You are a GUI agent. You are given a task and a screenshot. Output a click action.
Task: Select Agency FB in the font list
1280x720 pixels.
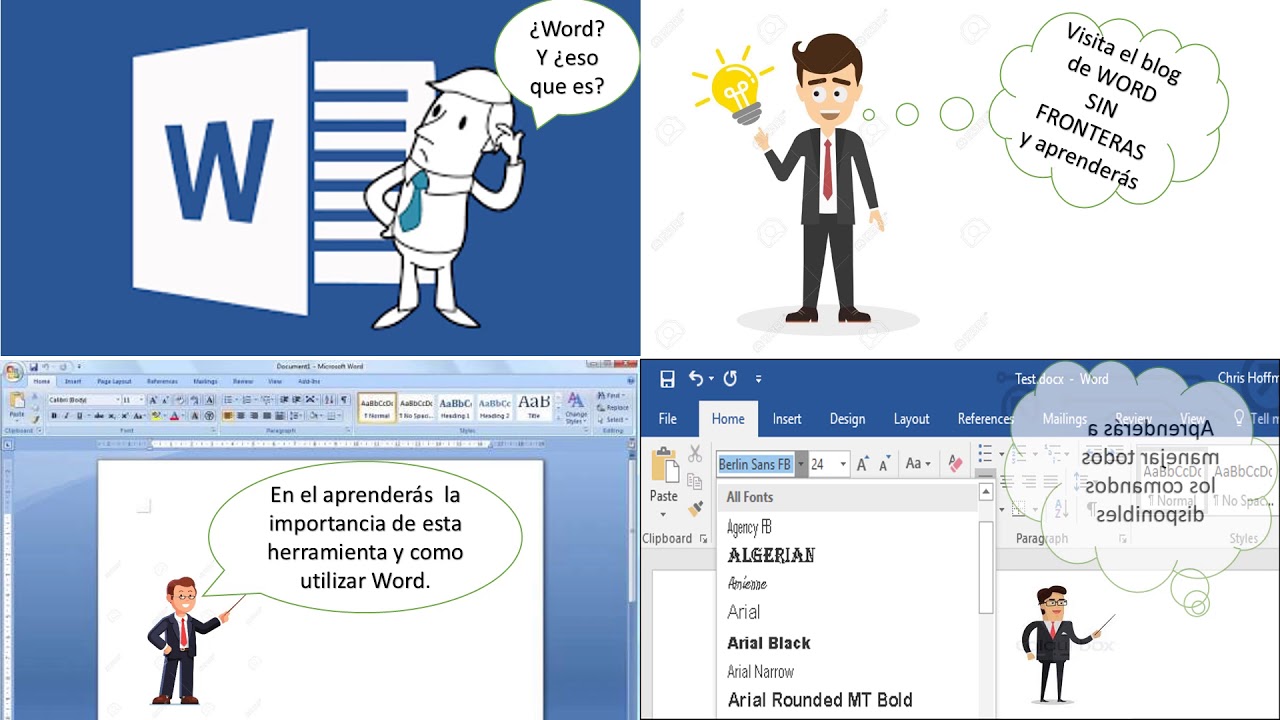click(749, 527)
